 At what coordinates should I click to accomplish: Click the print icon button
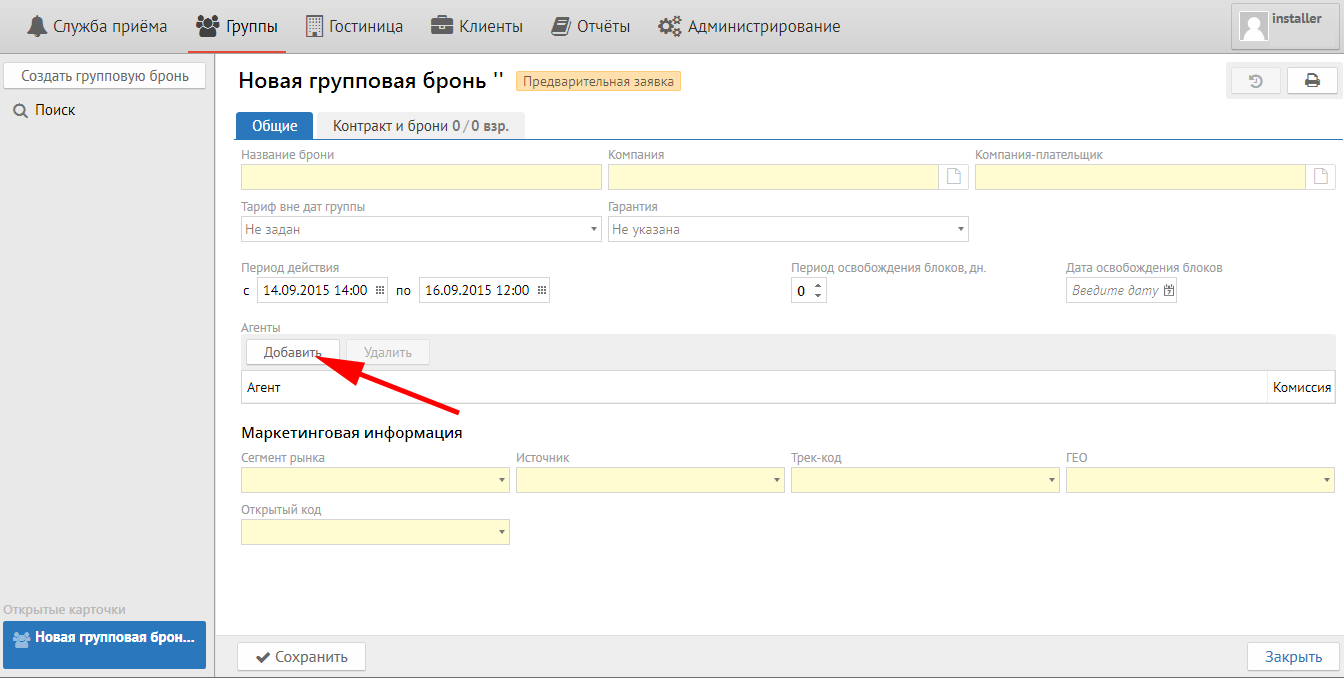coord(1312,81)
